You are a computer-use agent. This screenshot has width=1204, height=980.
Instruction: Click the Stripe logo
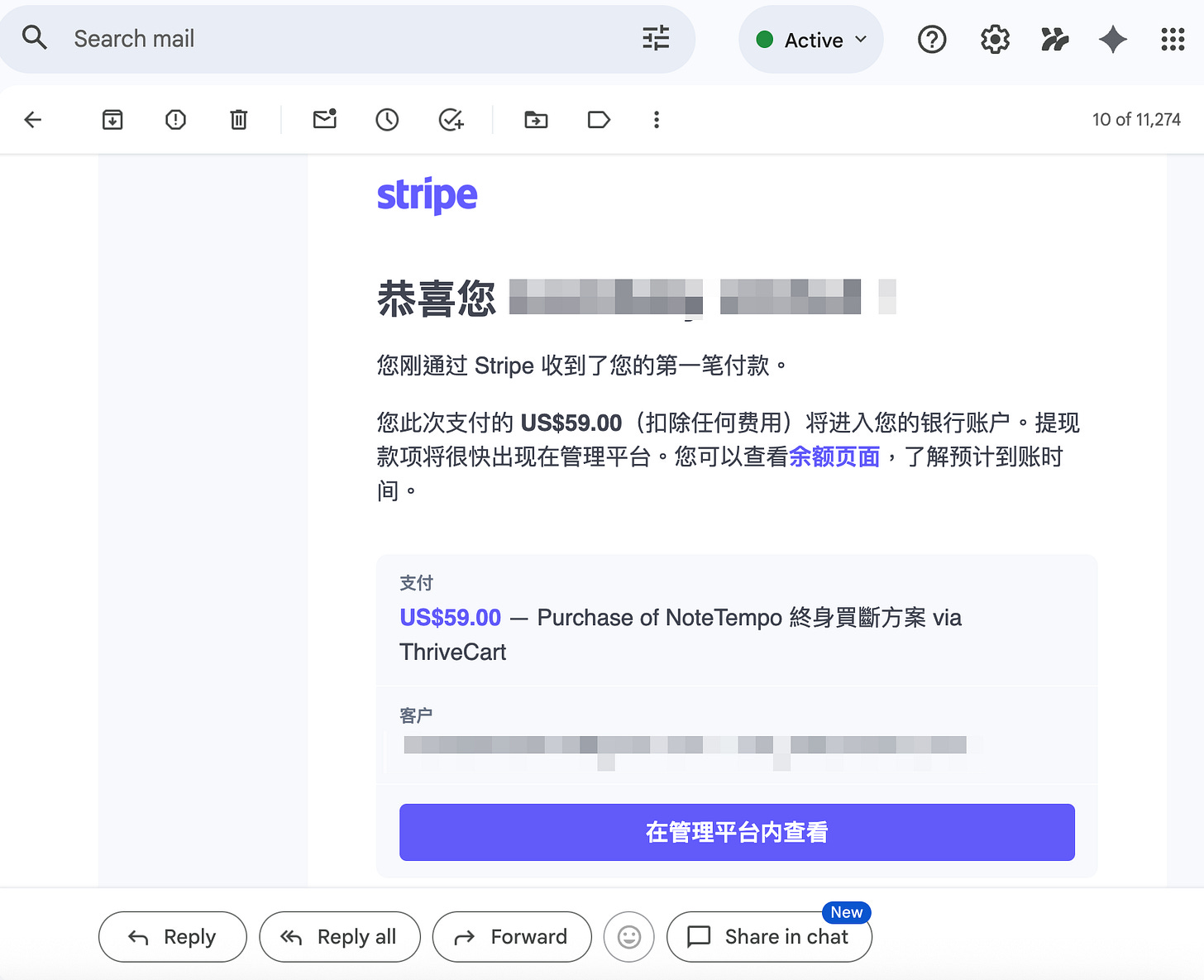tap(427, 195)
